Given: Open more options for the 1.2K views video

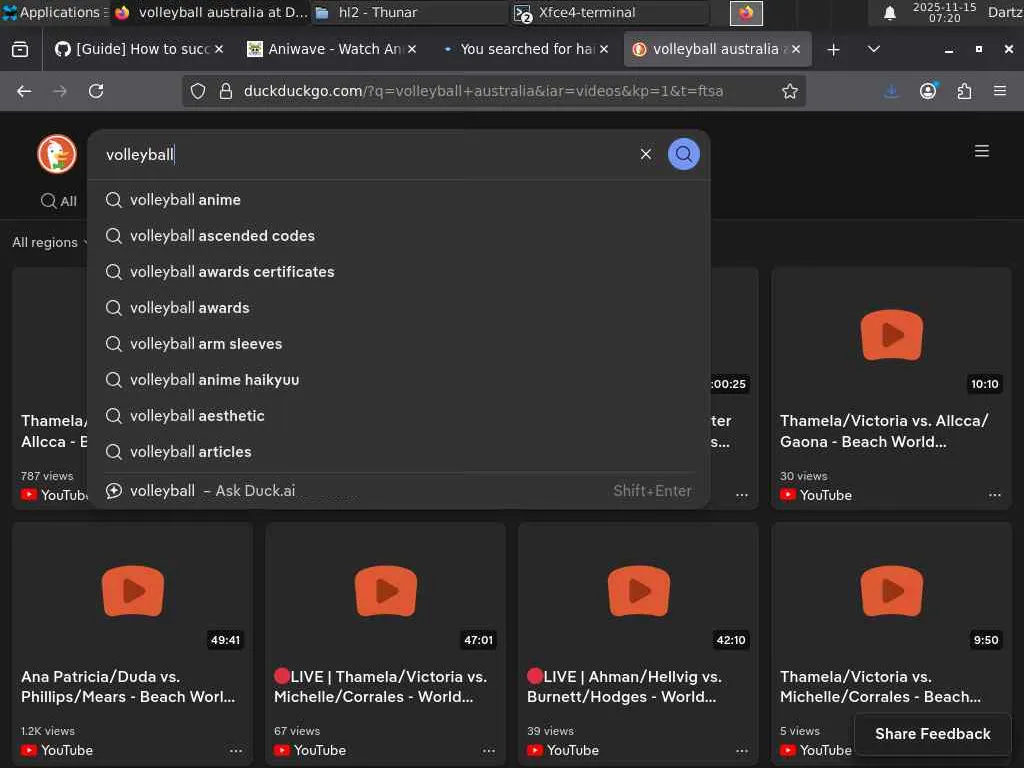Looking at the screenshot, I should pyautogui.click(x=236, y=751).
